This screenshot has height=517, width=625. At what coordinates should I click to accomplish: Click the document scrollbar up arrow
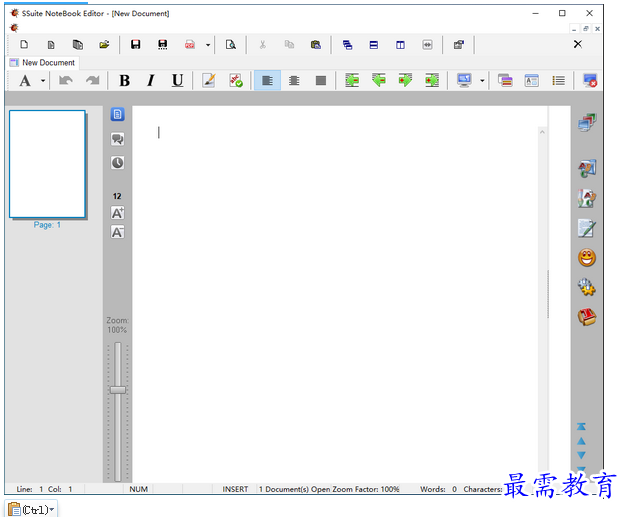pyautogui.click(x=542, y=132)
